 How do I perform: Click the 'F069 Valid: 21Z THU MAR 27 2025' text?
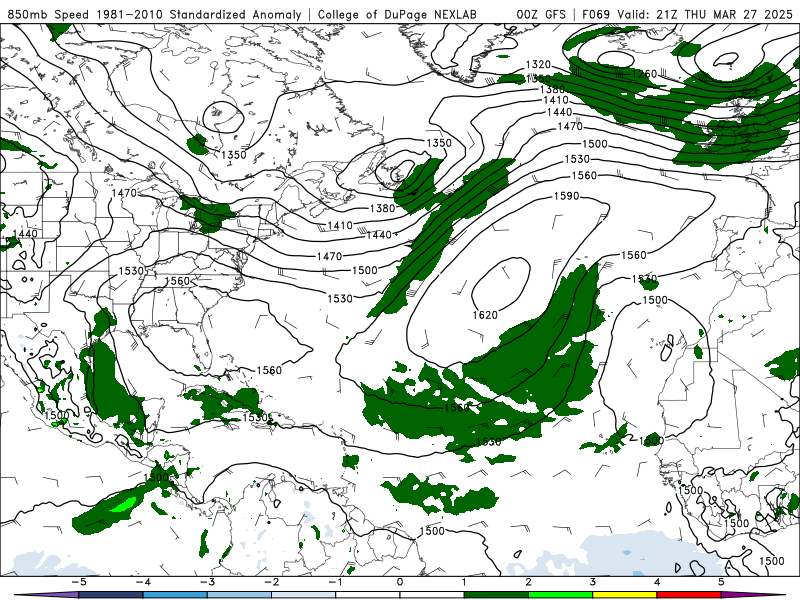(x=687, y=15)
